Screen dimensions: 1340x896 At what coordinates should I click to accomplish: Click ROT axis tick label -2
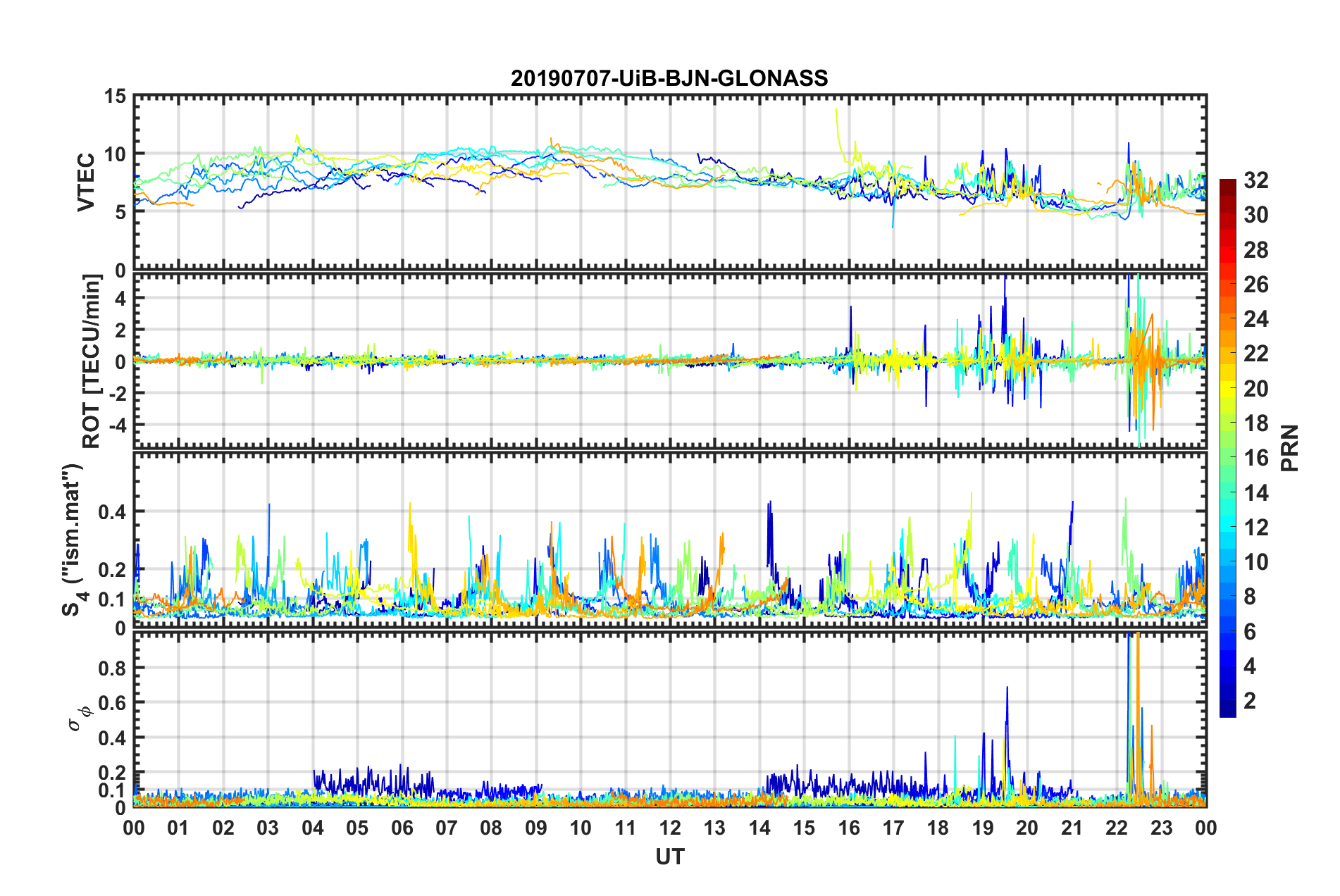(118, 393)
